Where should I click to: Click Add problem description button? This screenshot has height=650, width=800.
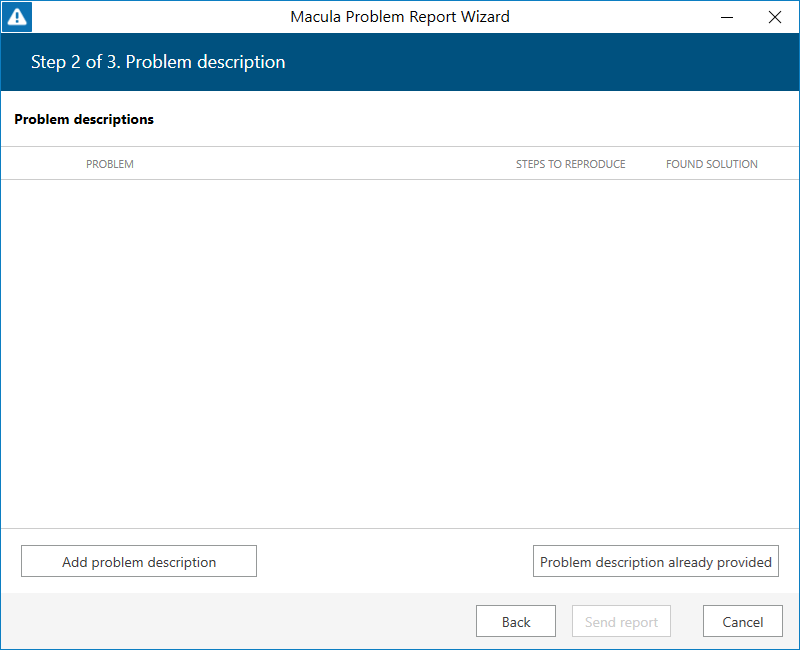click(x=139, y=561)
